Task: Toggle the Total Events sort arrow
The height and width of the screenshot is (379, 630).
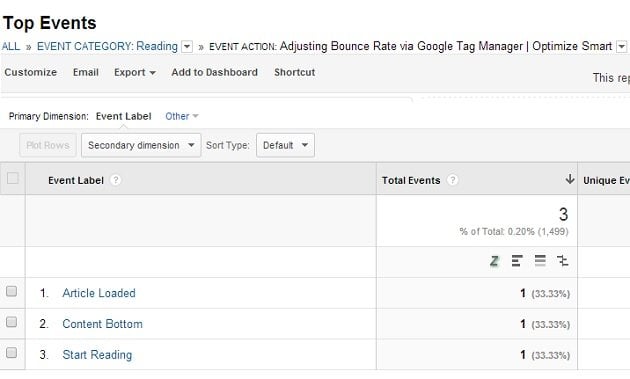Action: tap(569, 179)
